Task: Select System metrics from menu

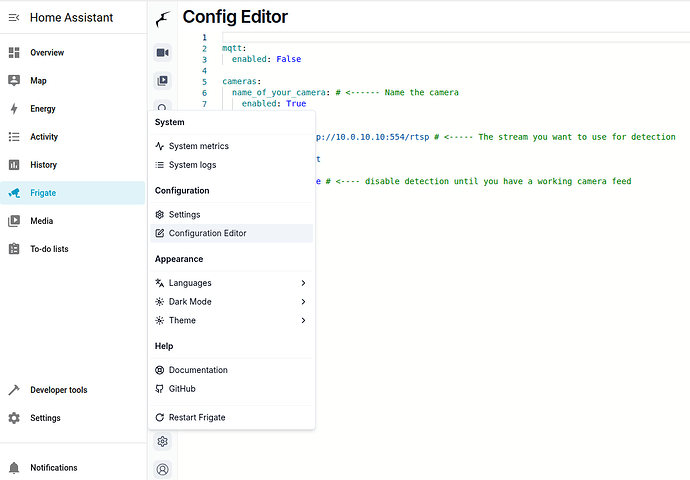Action: [198, 146]
